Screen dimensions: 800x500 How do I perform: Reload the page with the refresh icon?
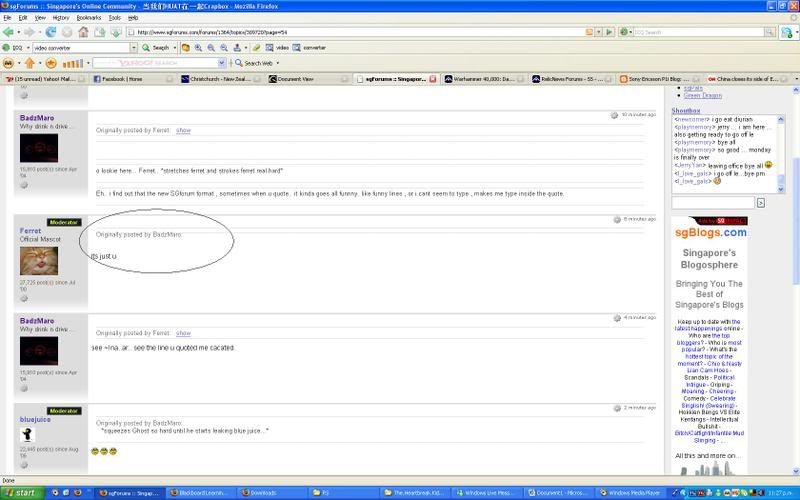coord(50,32)
